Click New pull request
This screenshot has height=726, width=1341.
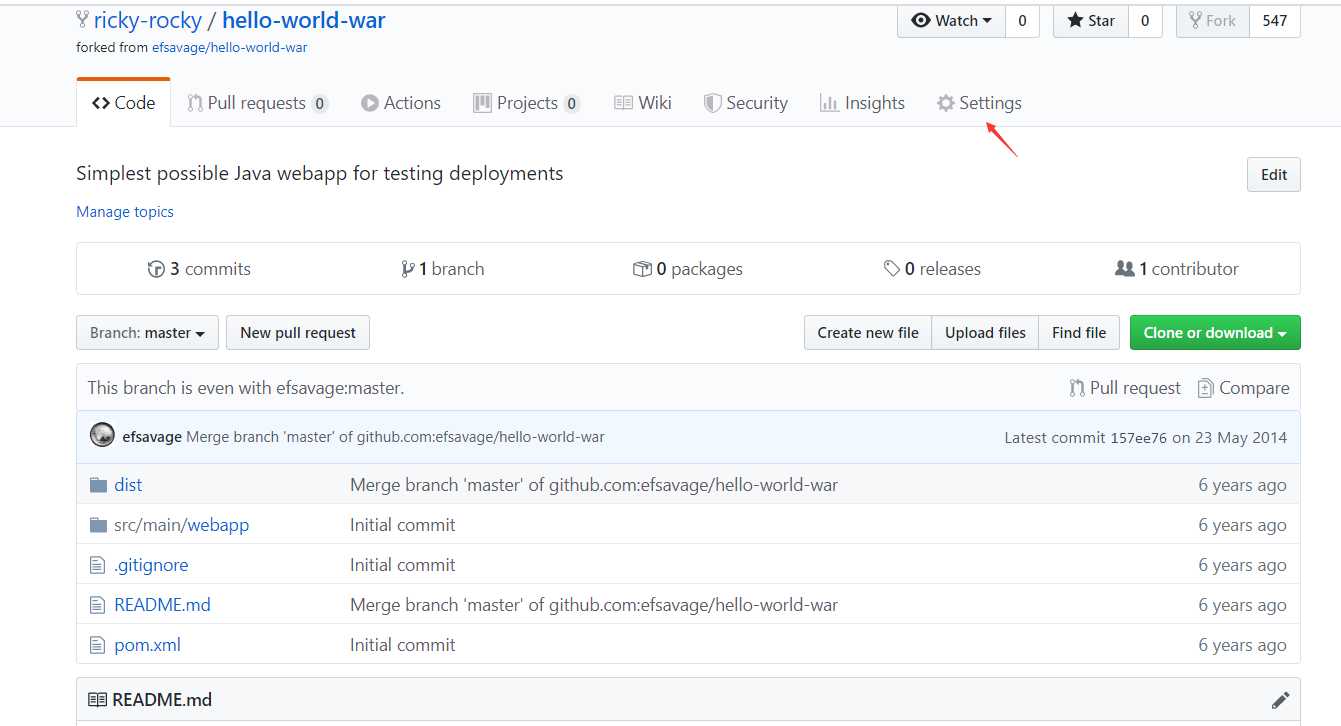pos(298,333)
